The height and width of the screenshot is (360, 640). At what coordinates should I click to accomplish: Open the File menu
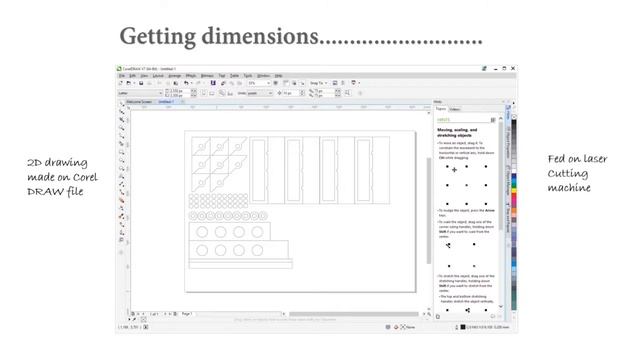pyautogui.click(x=122, y=76)
